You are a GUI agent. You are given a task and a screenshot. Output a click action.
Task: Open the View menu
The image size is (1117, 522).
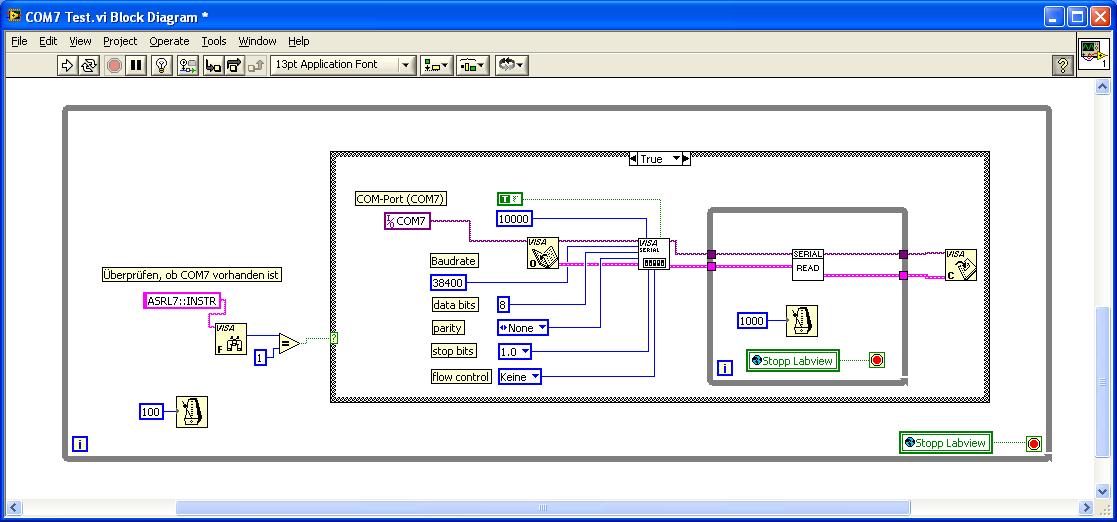point(80,41)
